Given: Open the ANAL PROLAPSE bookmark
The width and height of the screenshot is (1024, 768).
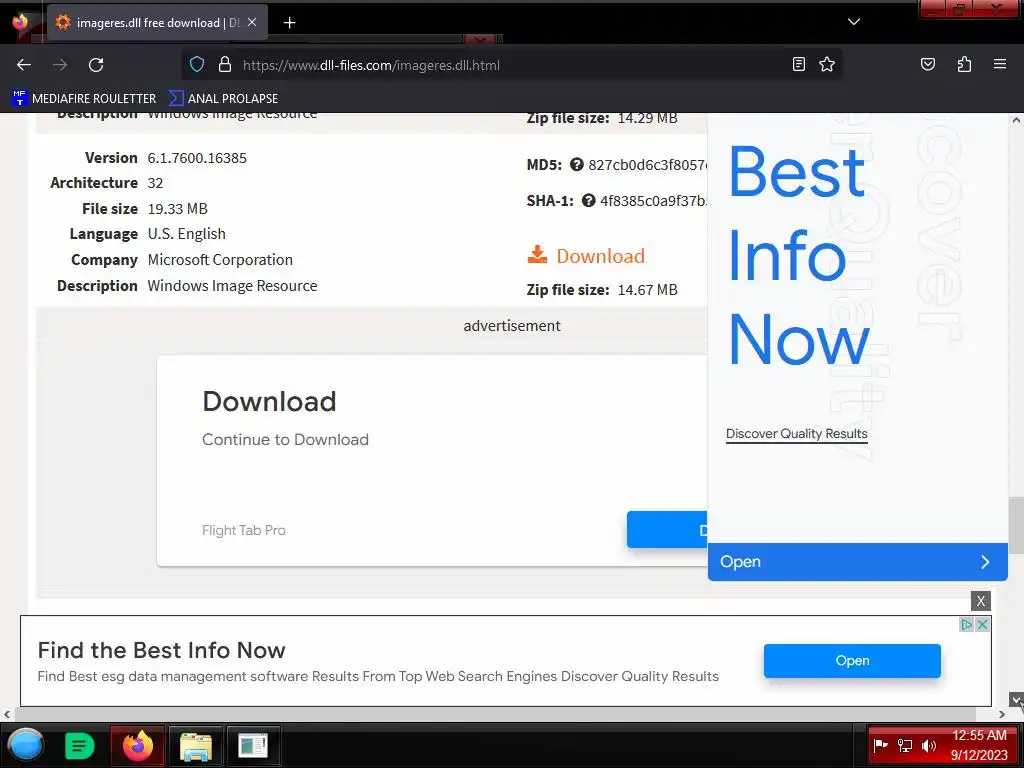Looking at the screenshot, I should (x=223, y=99).
